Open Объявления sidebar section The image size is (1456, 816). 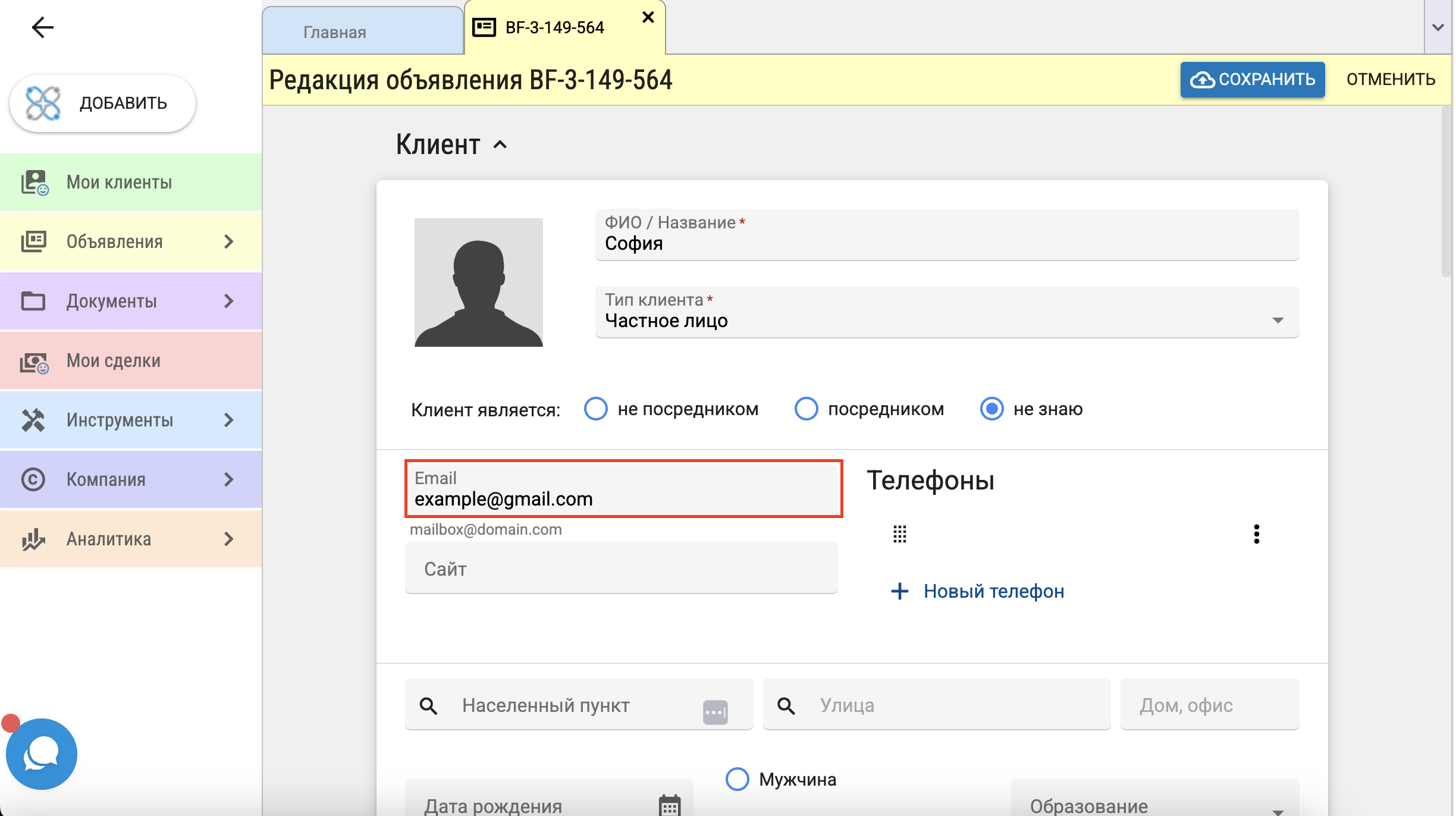click(x=131, y=241)
